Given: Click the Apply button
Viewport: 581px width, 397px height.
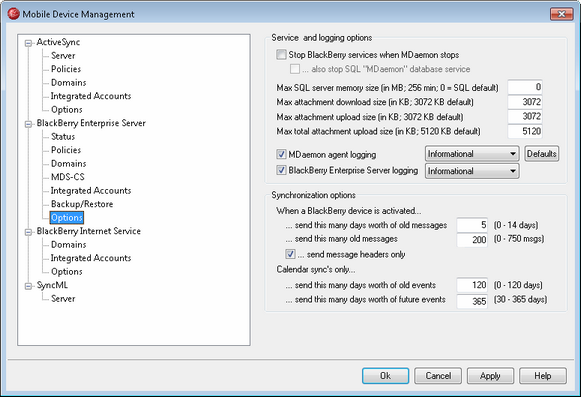Looking at the screenshot, I should (x=490, y=376).
